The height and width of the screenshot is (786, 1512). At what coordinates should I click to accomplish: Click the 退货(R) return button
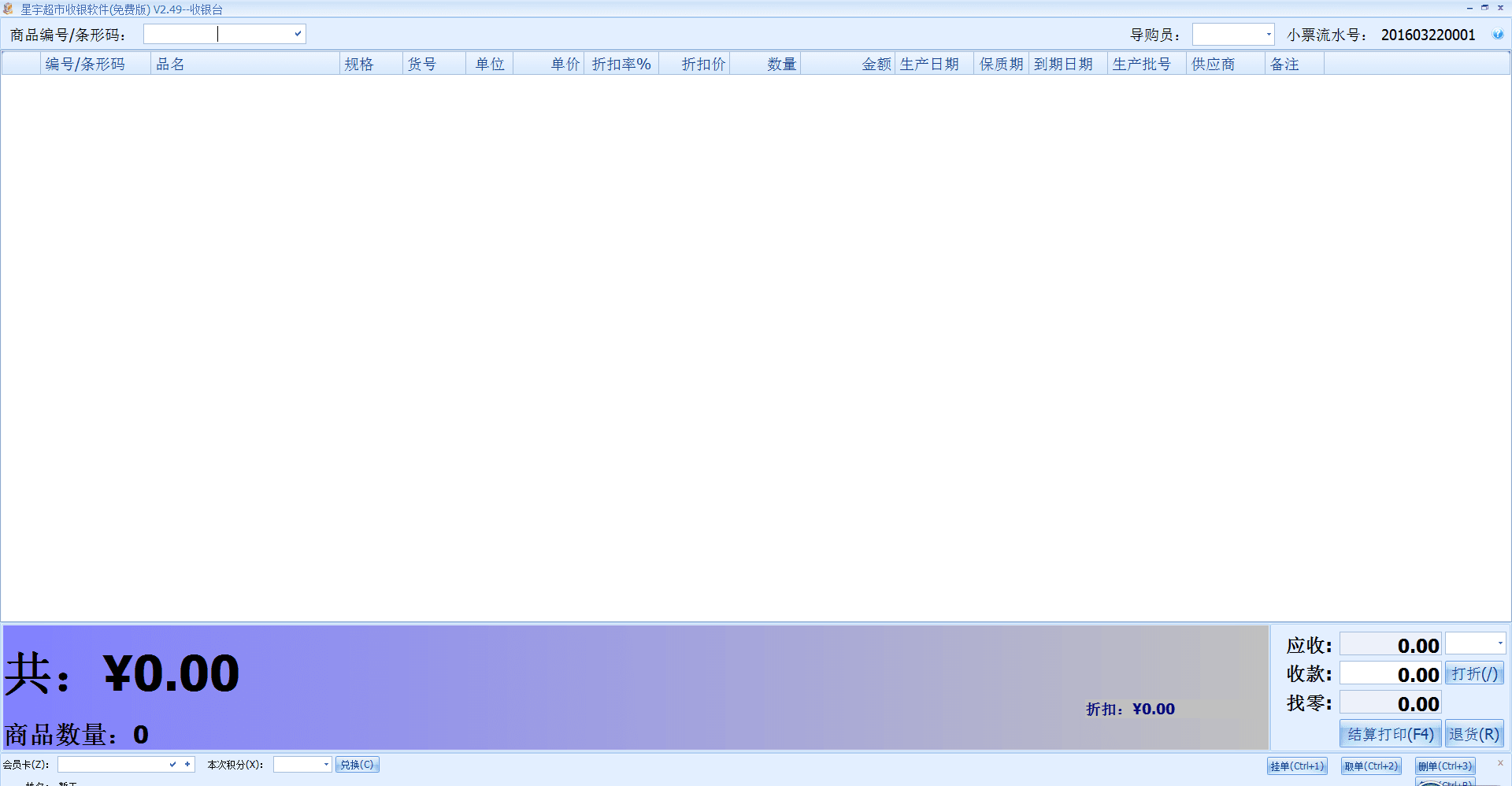[1474, 734]
